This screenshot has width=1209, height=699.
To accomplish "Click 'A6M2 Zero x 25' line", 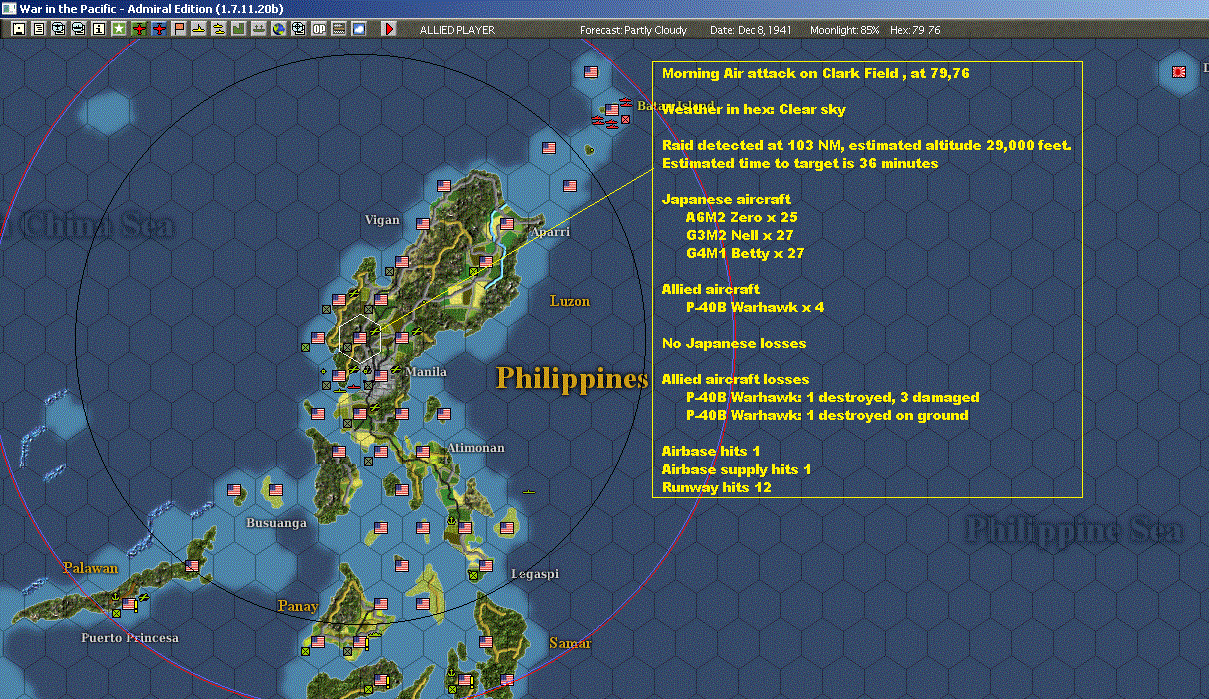I will (742, 216).
